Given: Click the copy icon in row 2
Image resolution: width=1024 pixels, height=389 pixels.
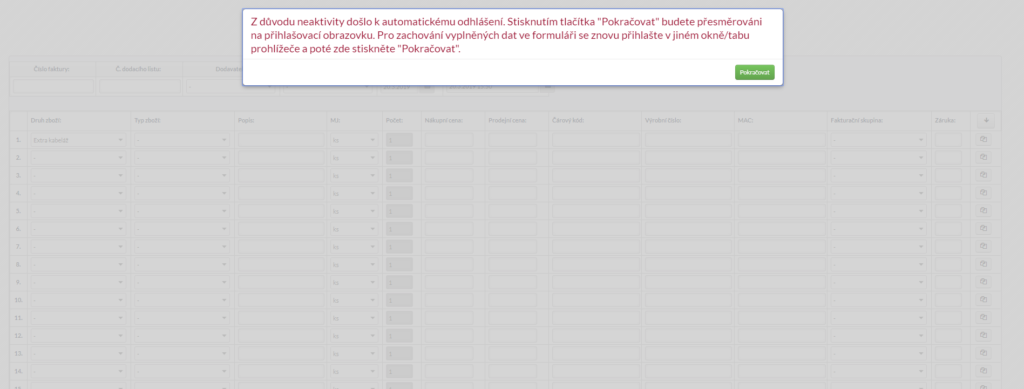Looking at the screenshot, I should point(985,157).
